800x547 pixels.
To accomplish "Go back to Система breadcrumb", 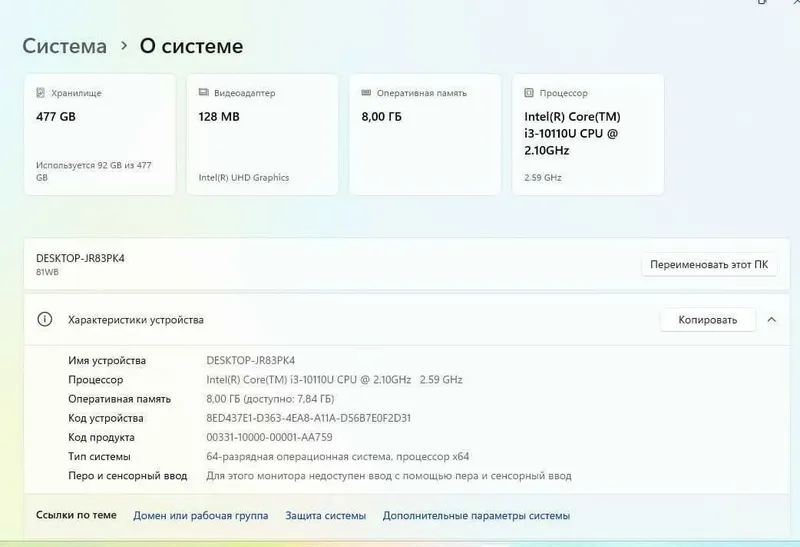I will pos(65,46).
